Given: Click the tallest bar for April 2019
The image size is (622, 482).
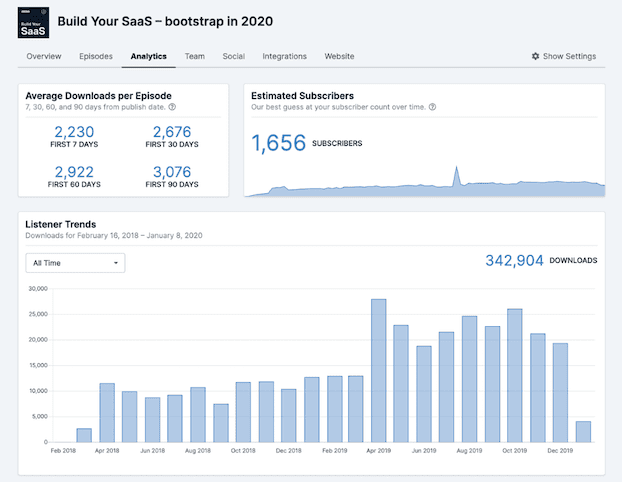Looking at the screenshot, I should coord(379,370).
